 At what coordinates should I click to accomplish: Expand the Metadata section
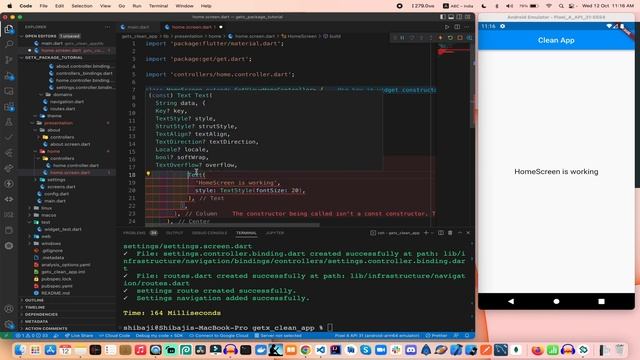point(36,322)
